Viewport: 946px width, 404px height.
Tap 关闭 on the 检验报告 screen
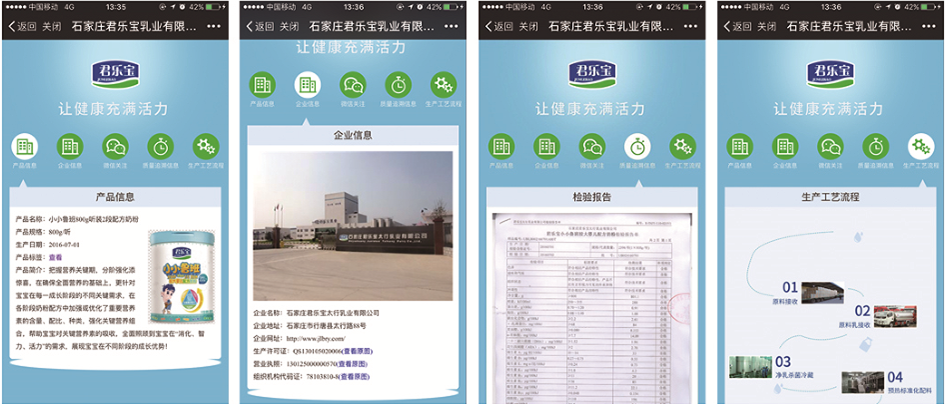pyautogui.click(x=528, y=27)
